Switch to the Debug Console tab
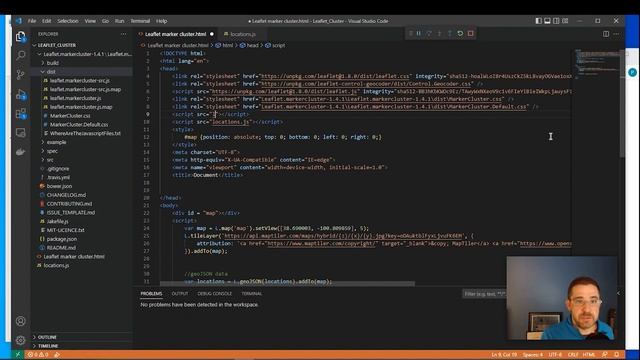This screenshot has height=360, width=640. [x=215, y=293]
